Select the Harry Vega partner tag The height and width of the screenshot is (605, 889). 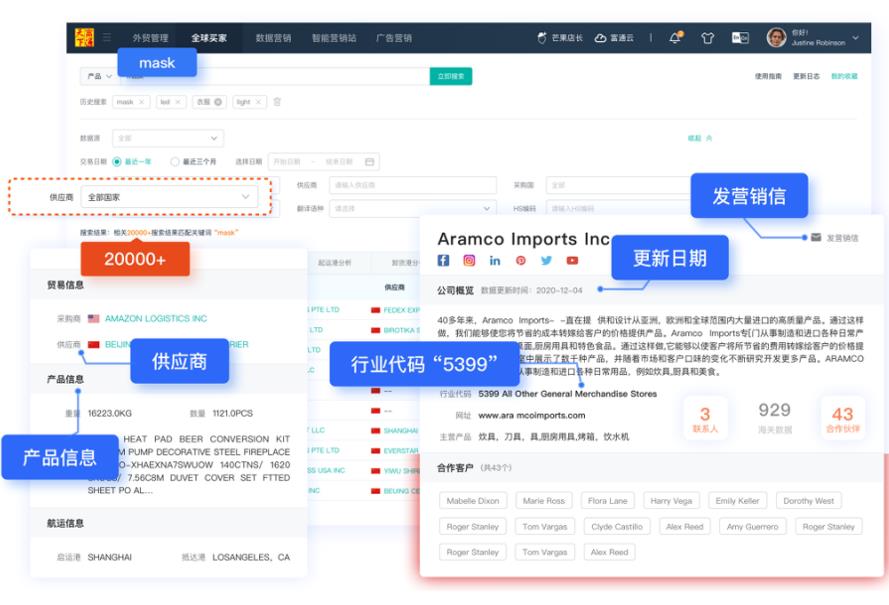[x=671, y=501]
